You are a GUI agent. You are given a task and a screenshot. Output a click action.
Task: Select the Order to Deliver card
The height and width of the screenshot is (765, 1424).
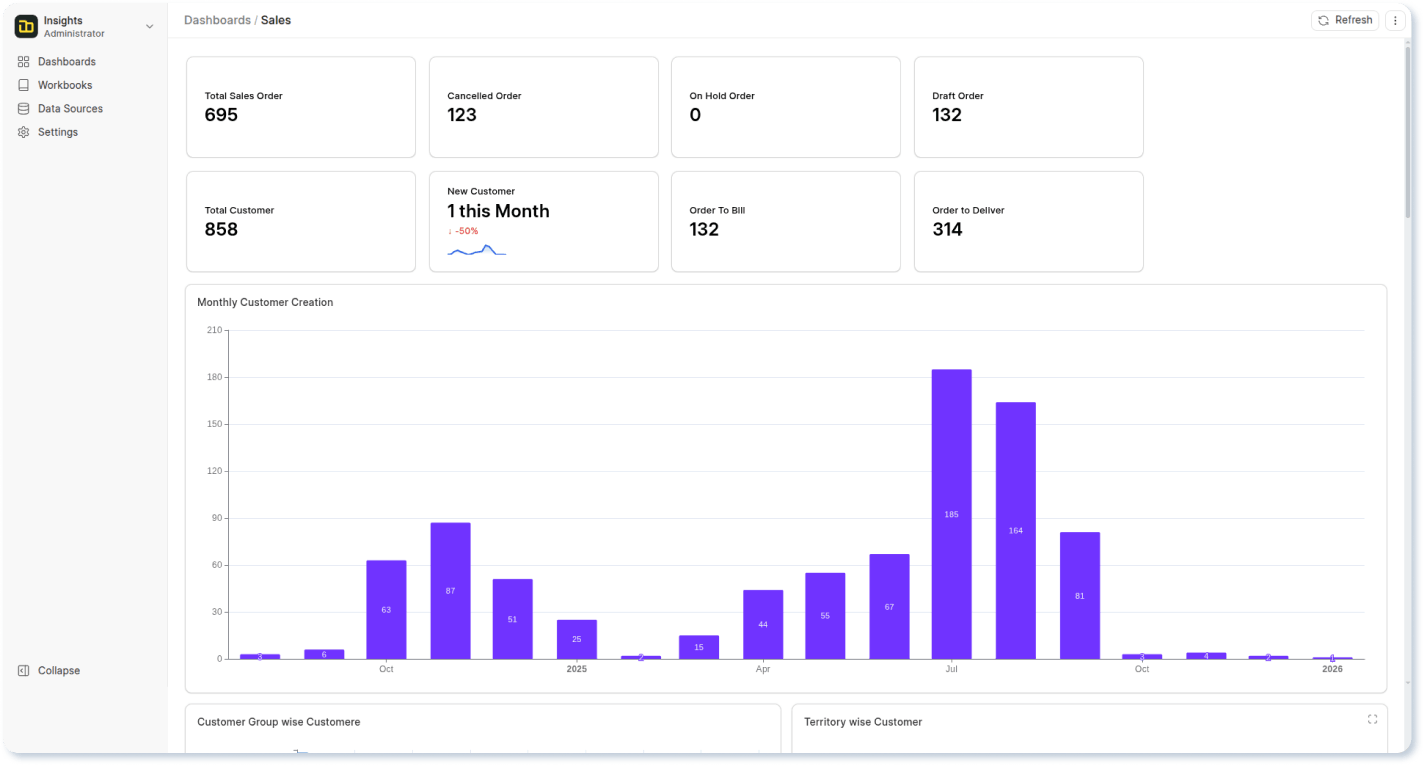coord(1028,221)
